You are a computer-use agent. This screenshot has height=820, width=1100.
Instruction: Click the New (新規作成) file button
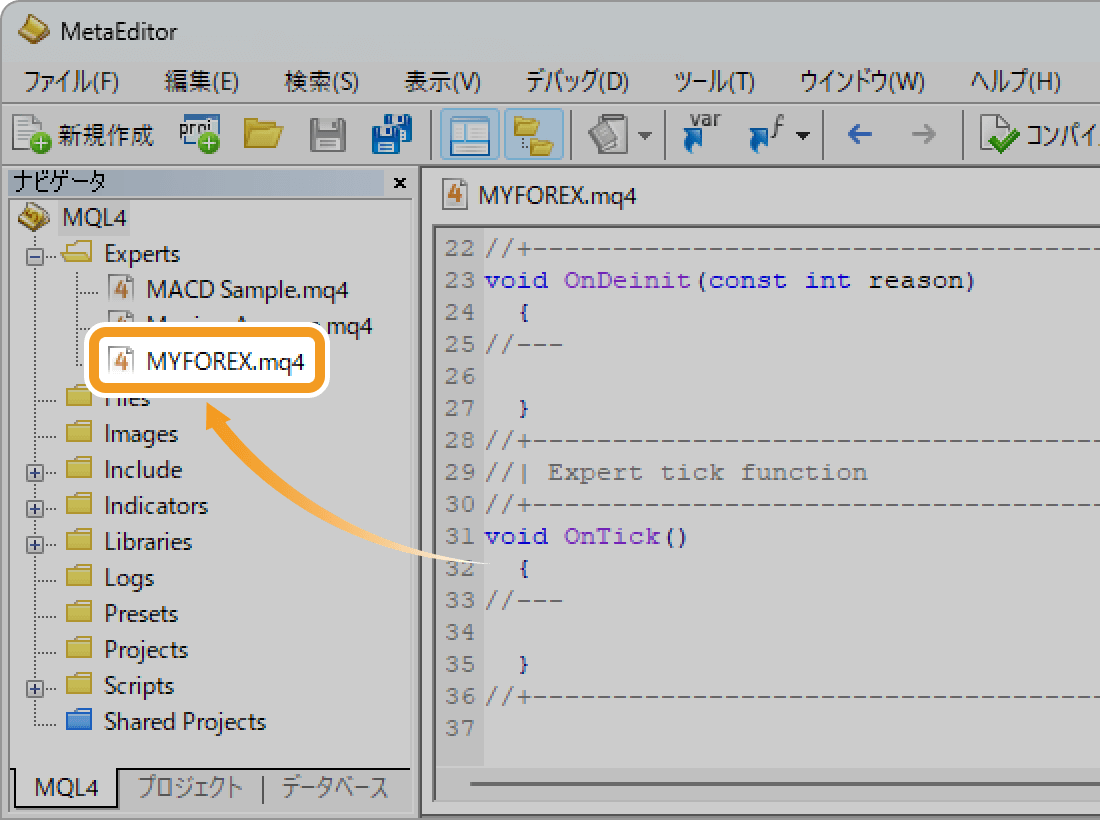[83, 133]
